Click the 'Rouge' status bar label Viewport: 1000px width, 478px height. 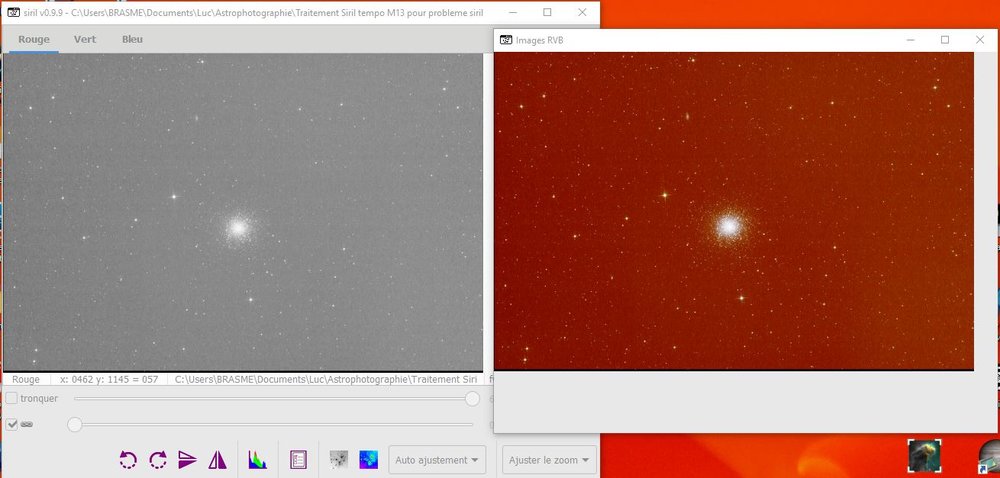[26, 379]
